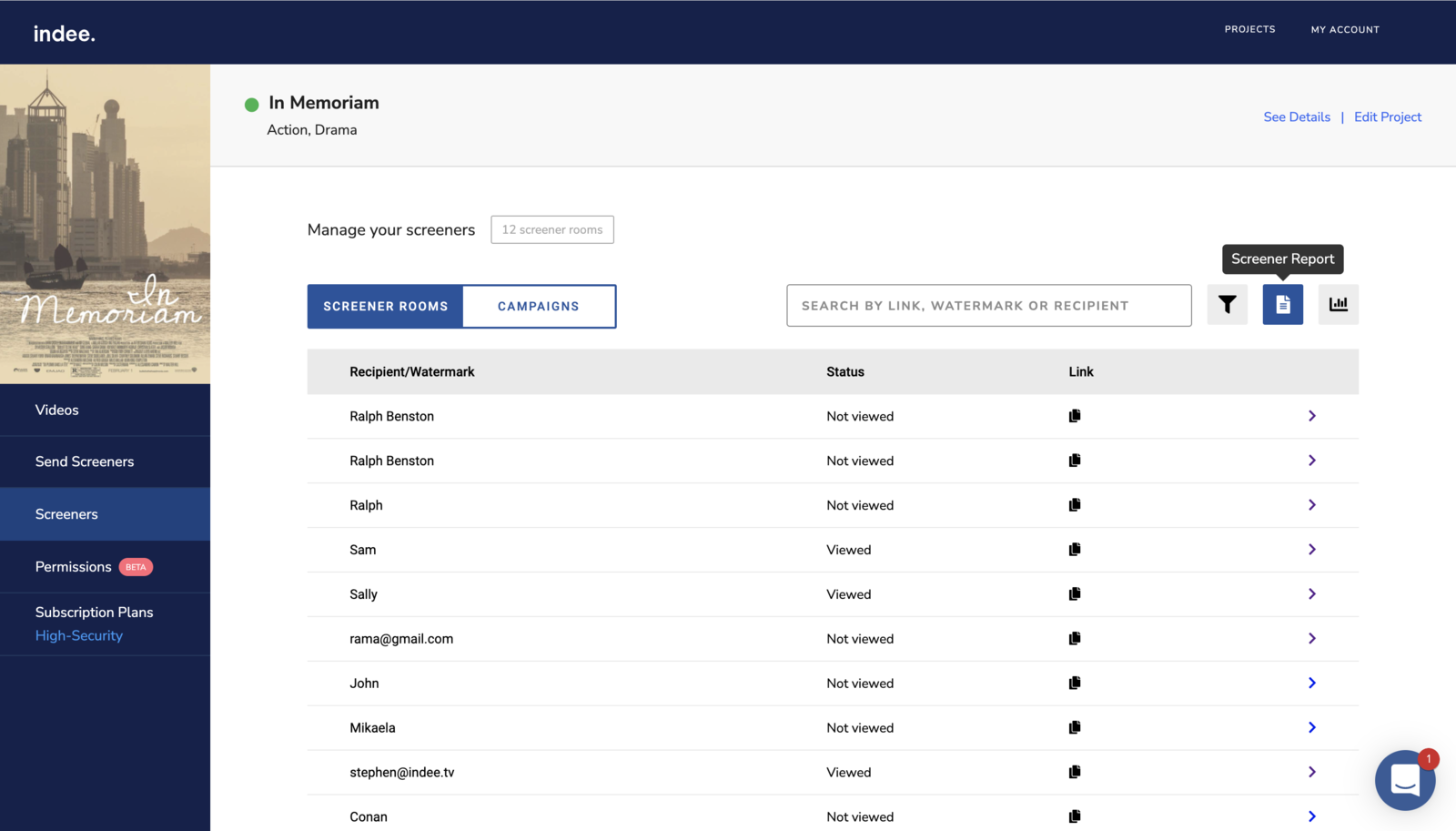Open Send Screeners in sidebar
The width and height of the screenshot is (1456, 831).
click(85, 461)
